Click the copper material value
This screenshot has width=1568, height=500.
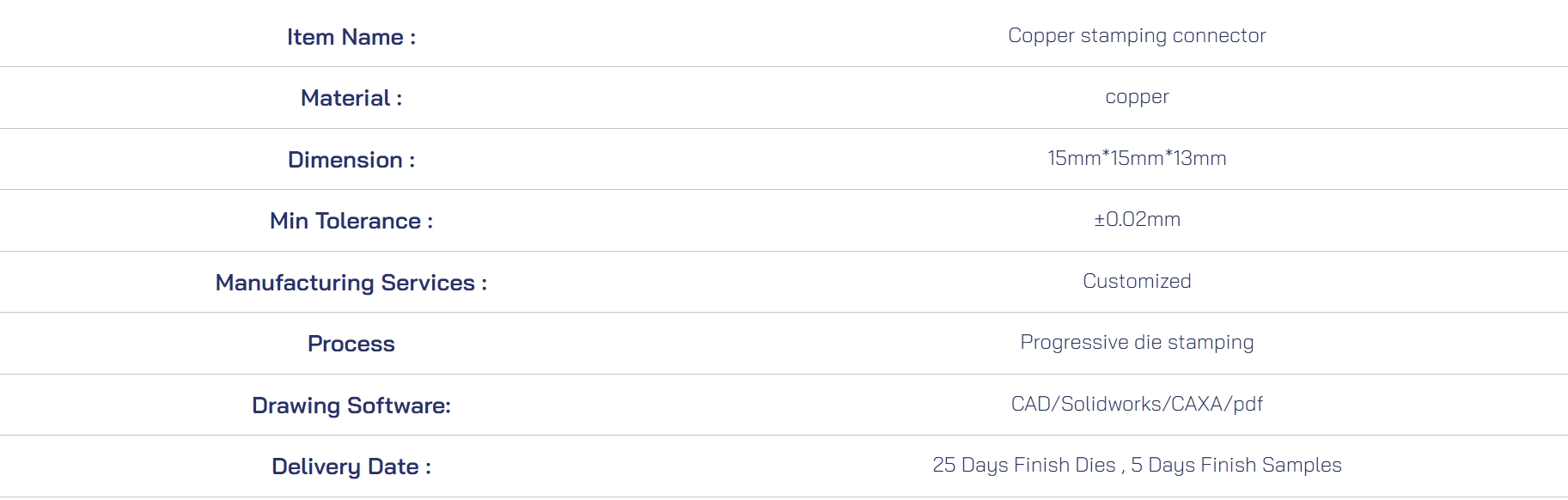coord(1137,98)
